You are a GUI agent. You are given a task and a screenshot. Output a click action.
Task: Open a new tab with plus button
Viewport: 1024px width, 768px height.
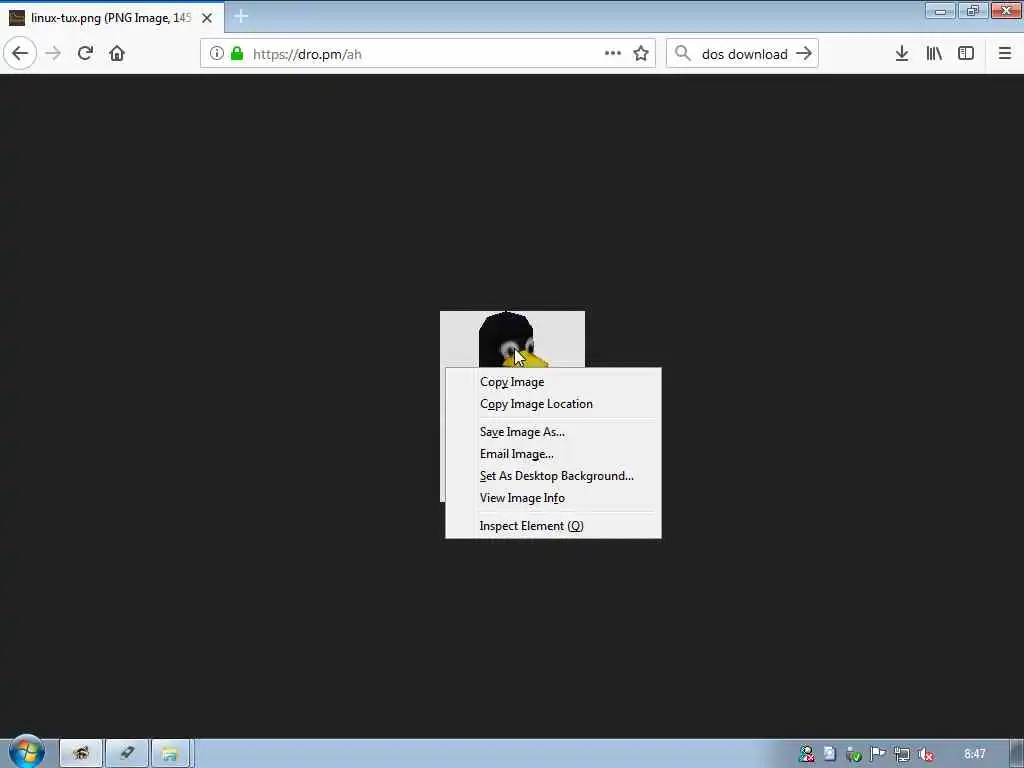tap(241, 17)
